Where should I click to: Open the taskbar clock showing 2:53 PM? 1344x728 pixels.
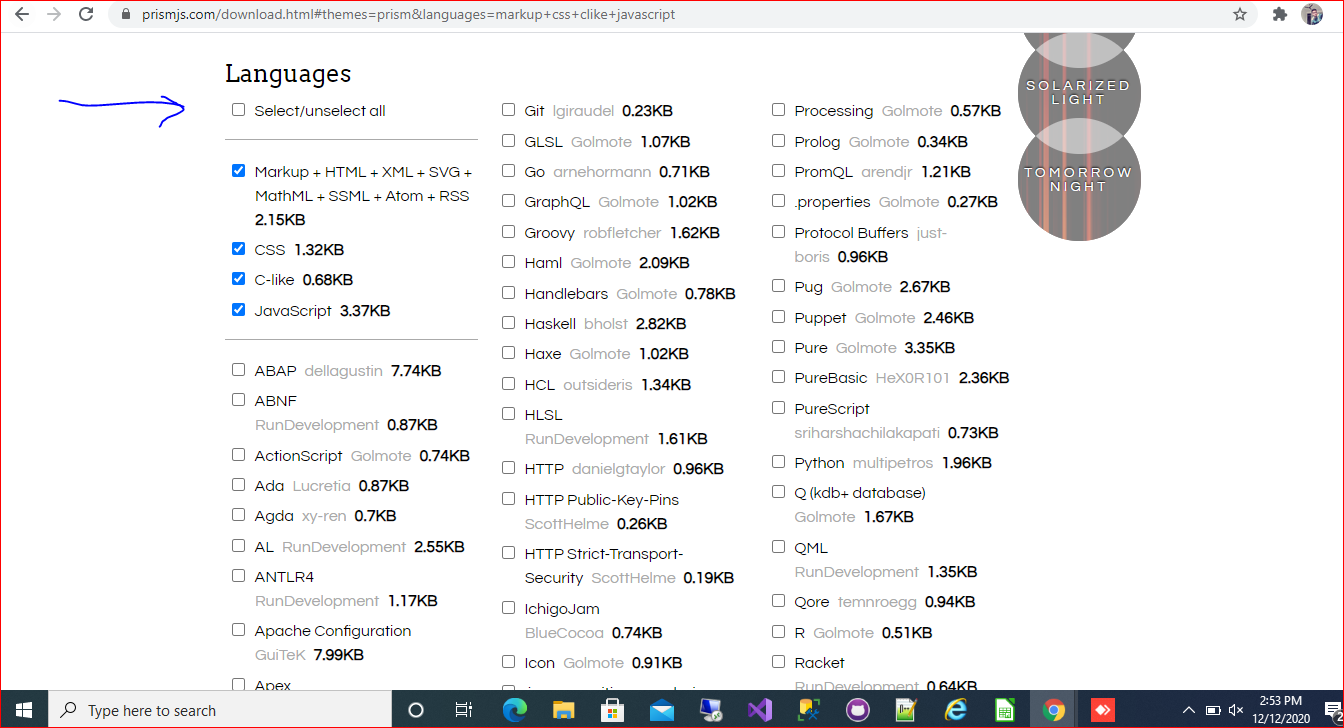pos(1281,710)
